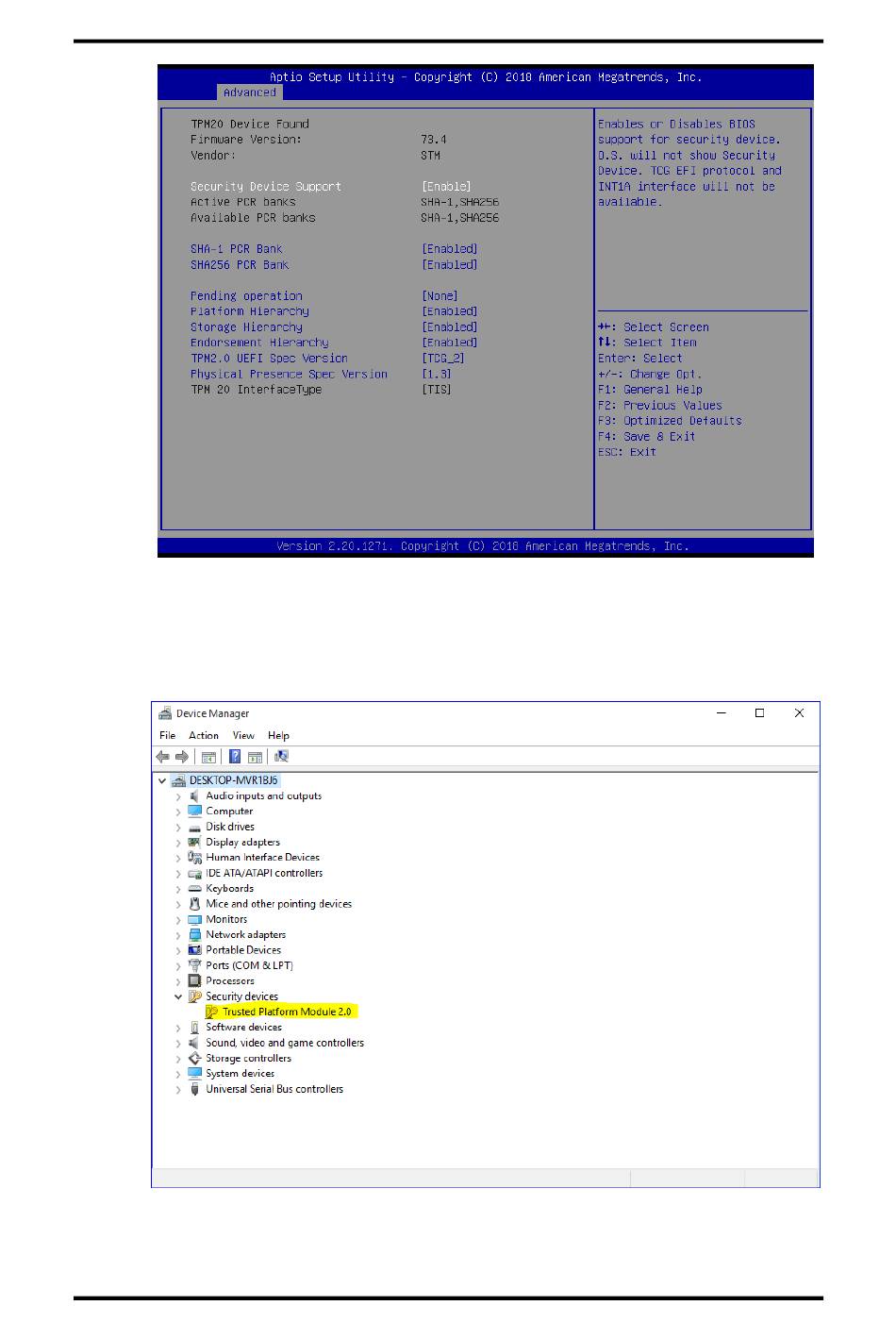Click the Back arrow in Device Manager toolbar
Screen dimensions: 896x1339
(x=163, y=757)
